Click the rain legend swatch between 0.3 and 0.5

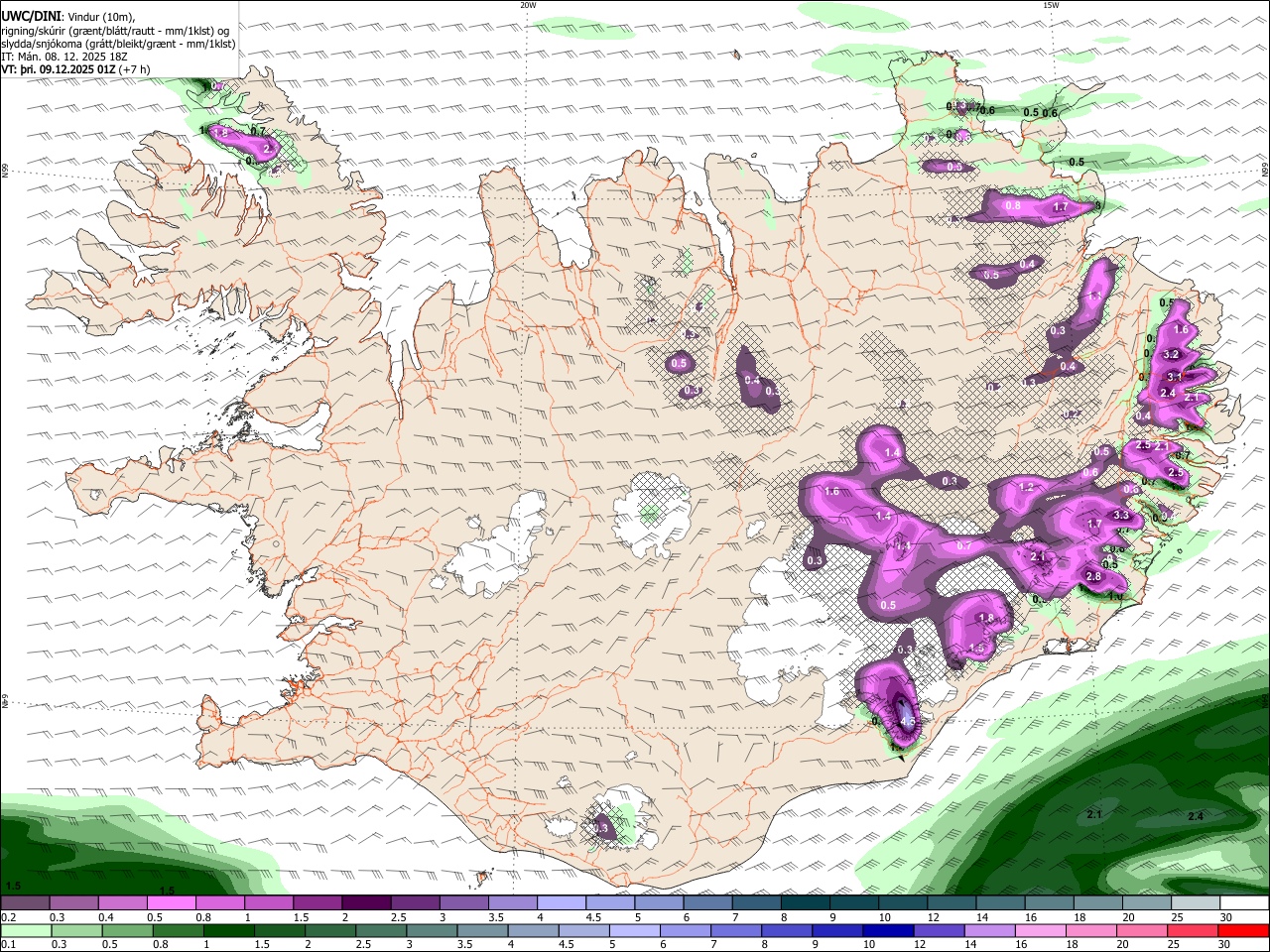tap(76, 930)
